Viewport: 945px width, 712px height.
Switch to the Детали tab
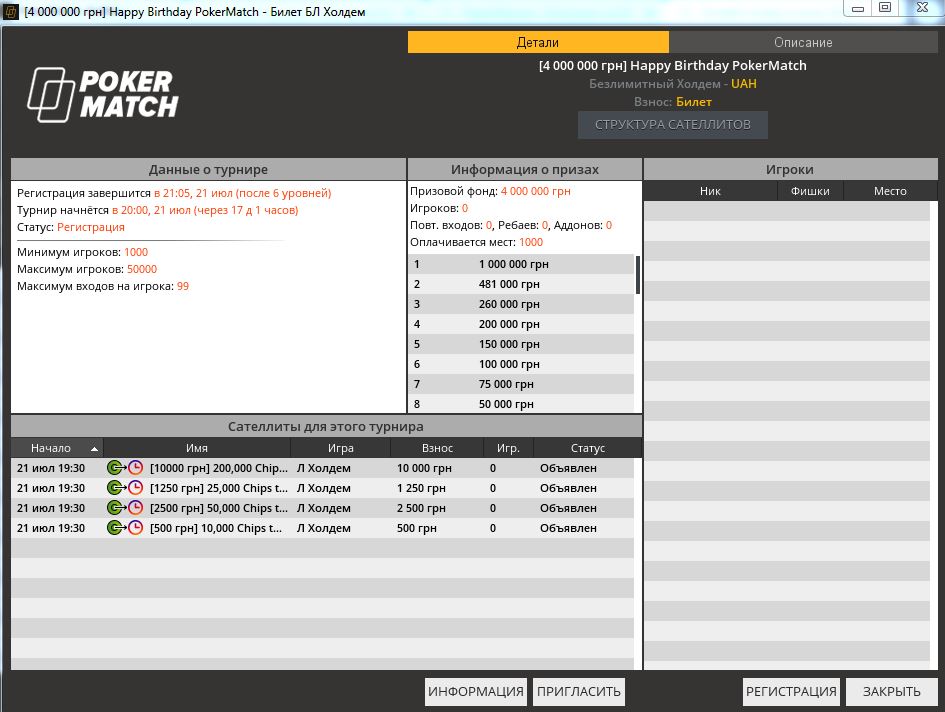538,42
